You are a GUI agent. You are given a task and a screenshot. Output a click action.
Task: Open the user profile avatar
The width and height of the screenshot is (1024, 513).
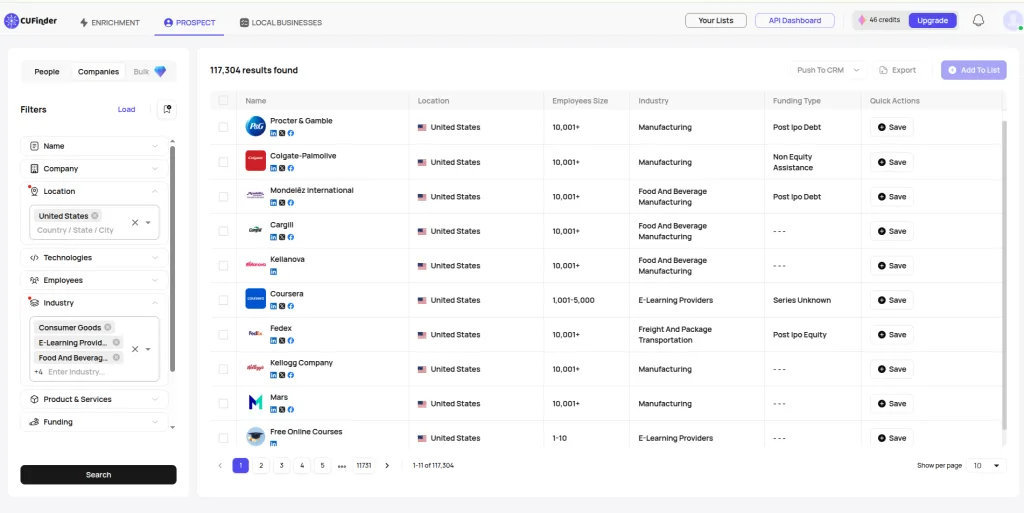pos(1012,21)
